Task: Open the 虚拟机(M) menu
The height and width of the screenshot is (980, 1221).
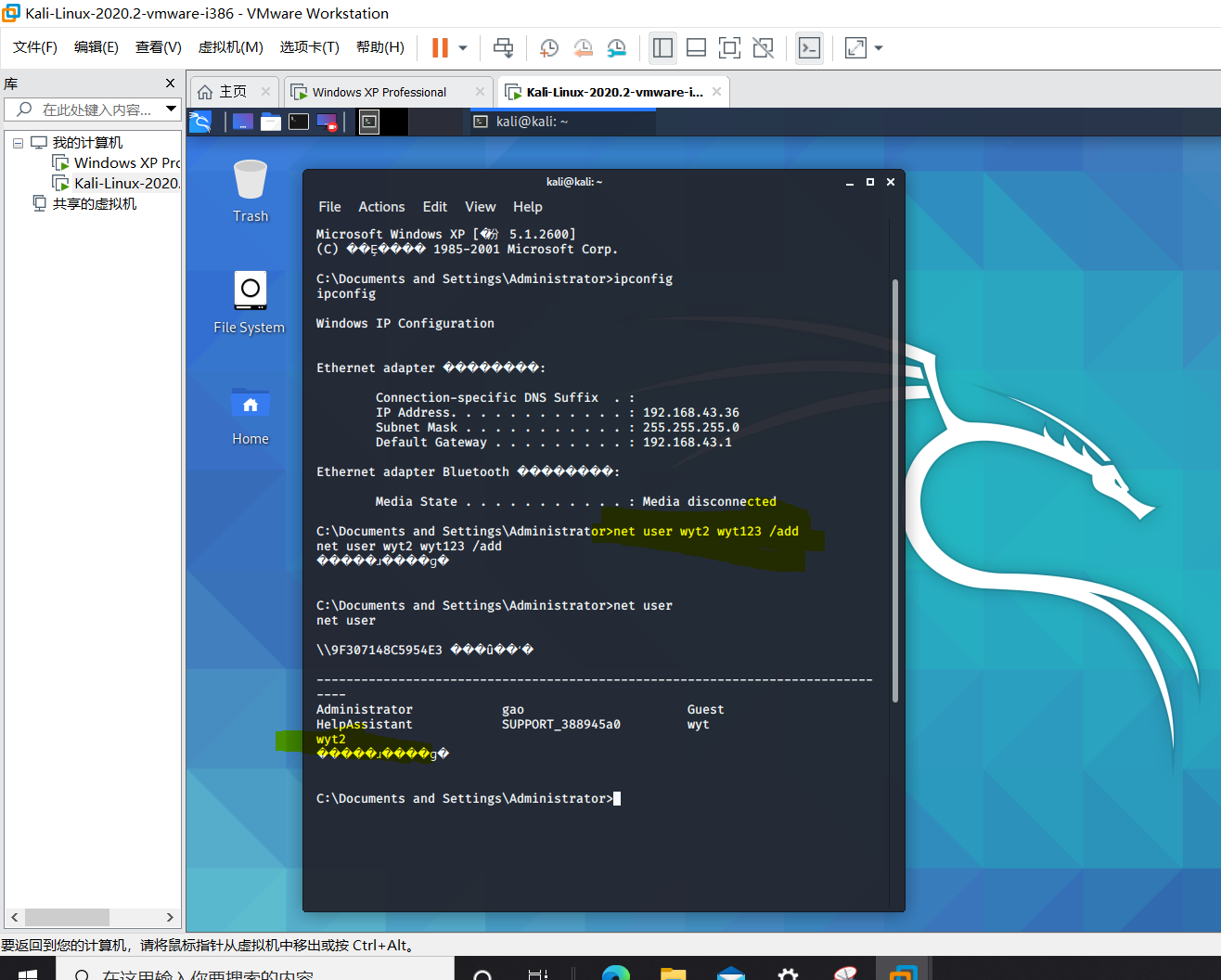Action: coord(231,47)
